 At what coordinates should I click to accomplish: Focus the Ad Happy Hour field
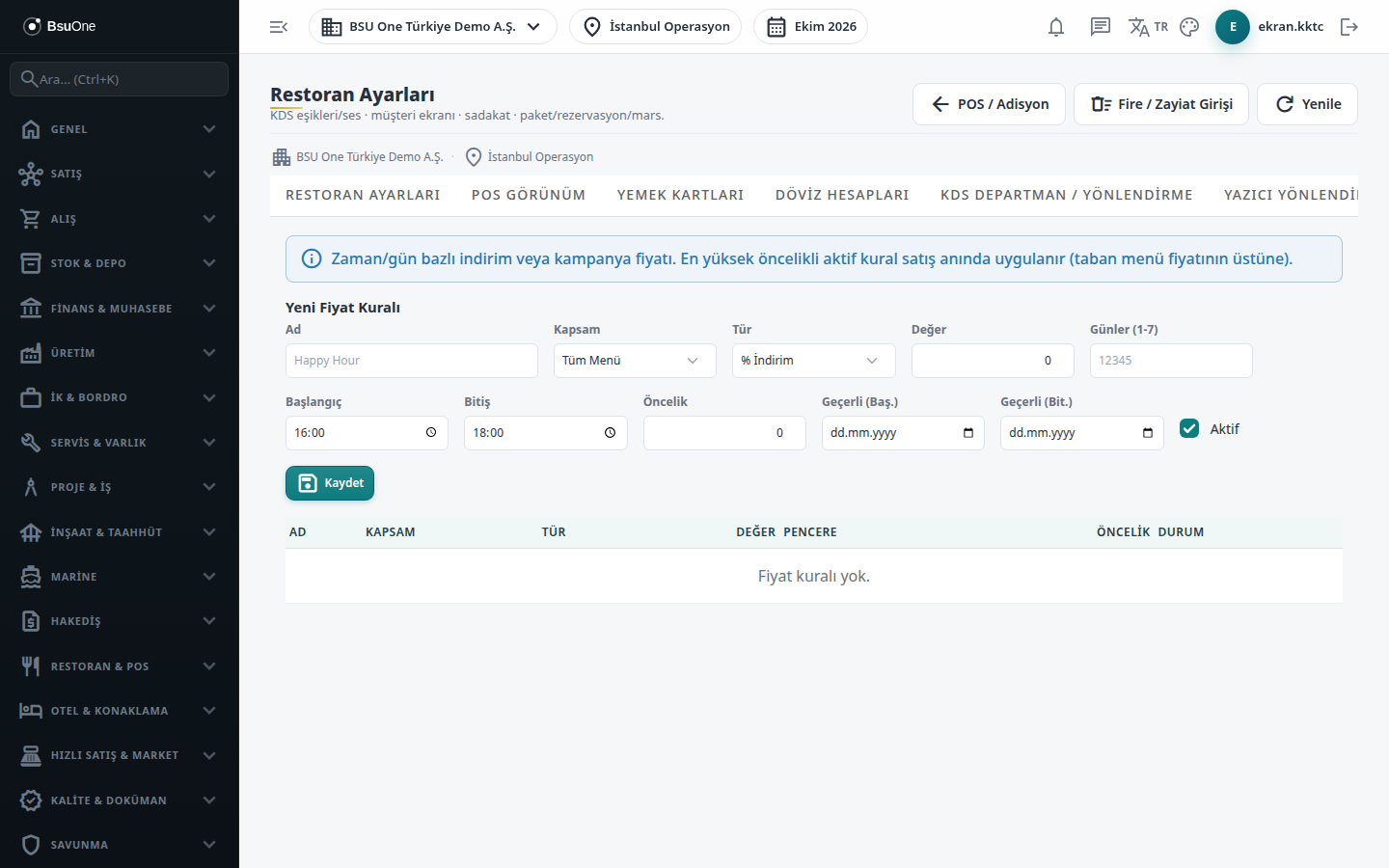coord(412,361)
